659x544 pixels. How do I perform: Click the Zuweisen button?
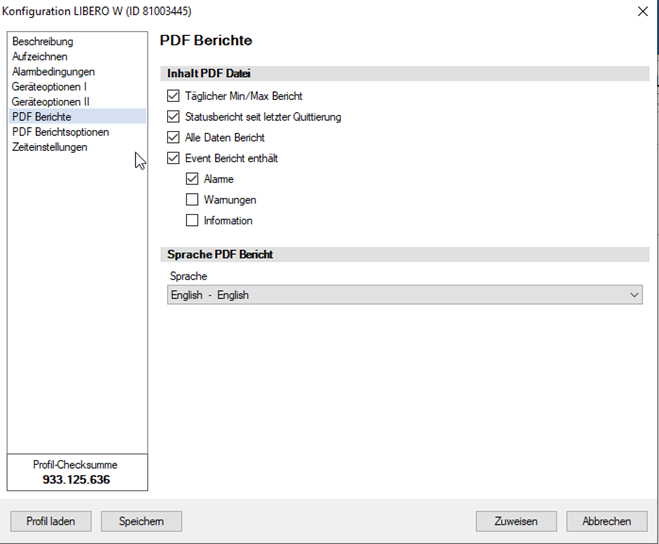point(515,521)
